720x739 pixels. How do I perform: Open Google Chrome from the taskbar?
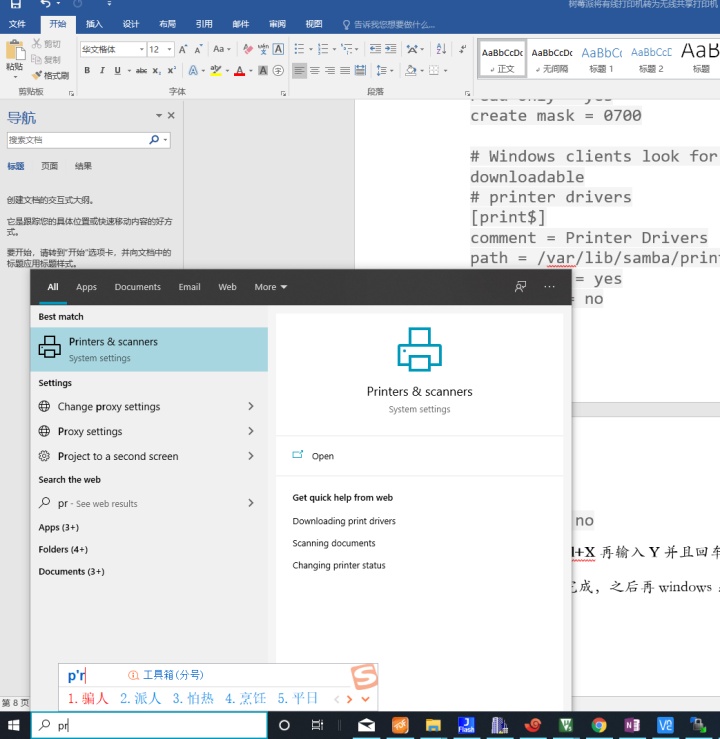pyautogui.click(x=599, y=725)
